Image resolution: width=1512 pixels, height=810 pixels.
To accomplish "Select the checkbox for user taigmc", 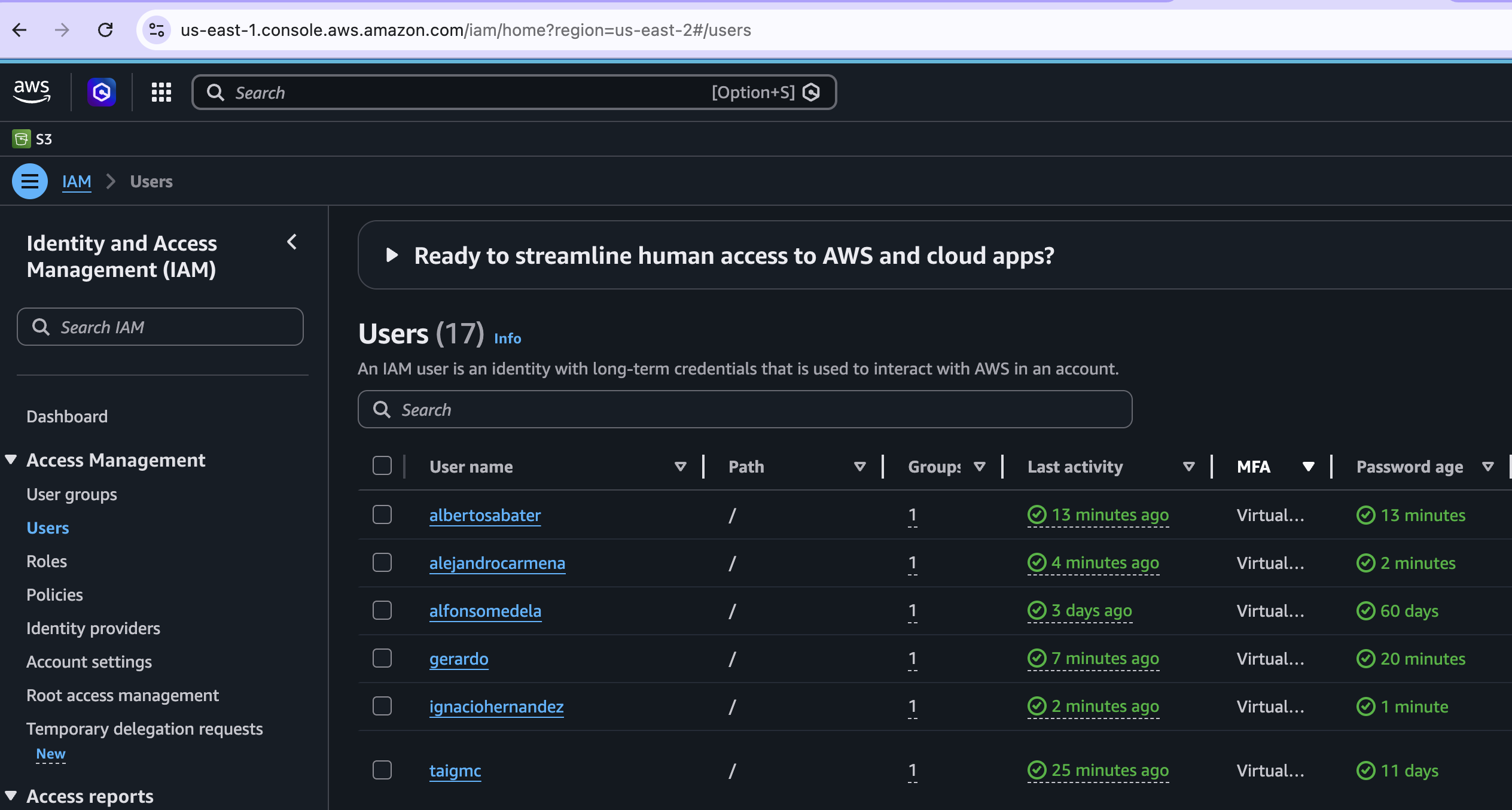I will (x=382, y=771).
